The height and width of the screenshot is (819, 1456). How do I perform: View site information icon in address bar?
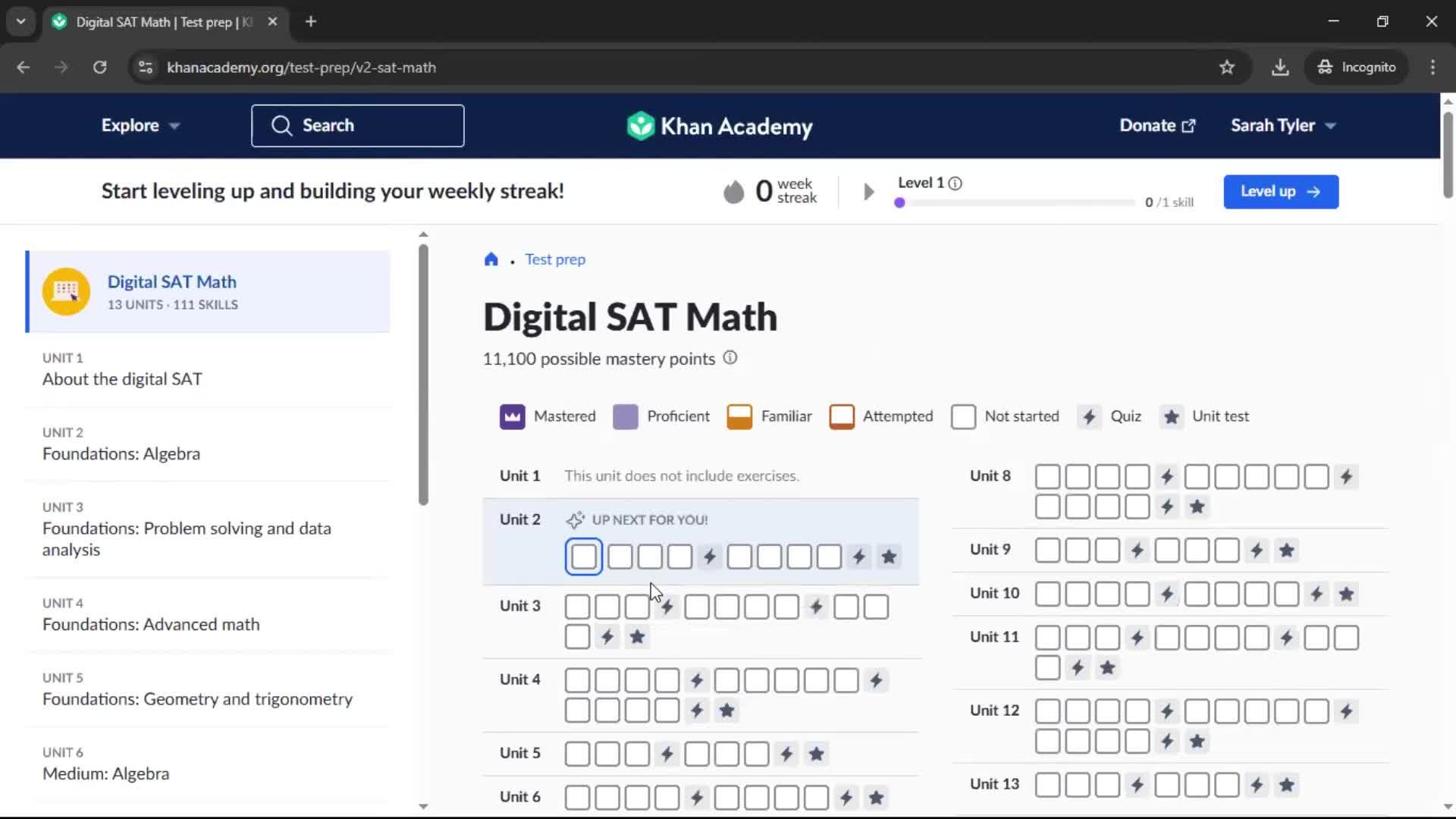(146, 67)
